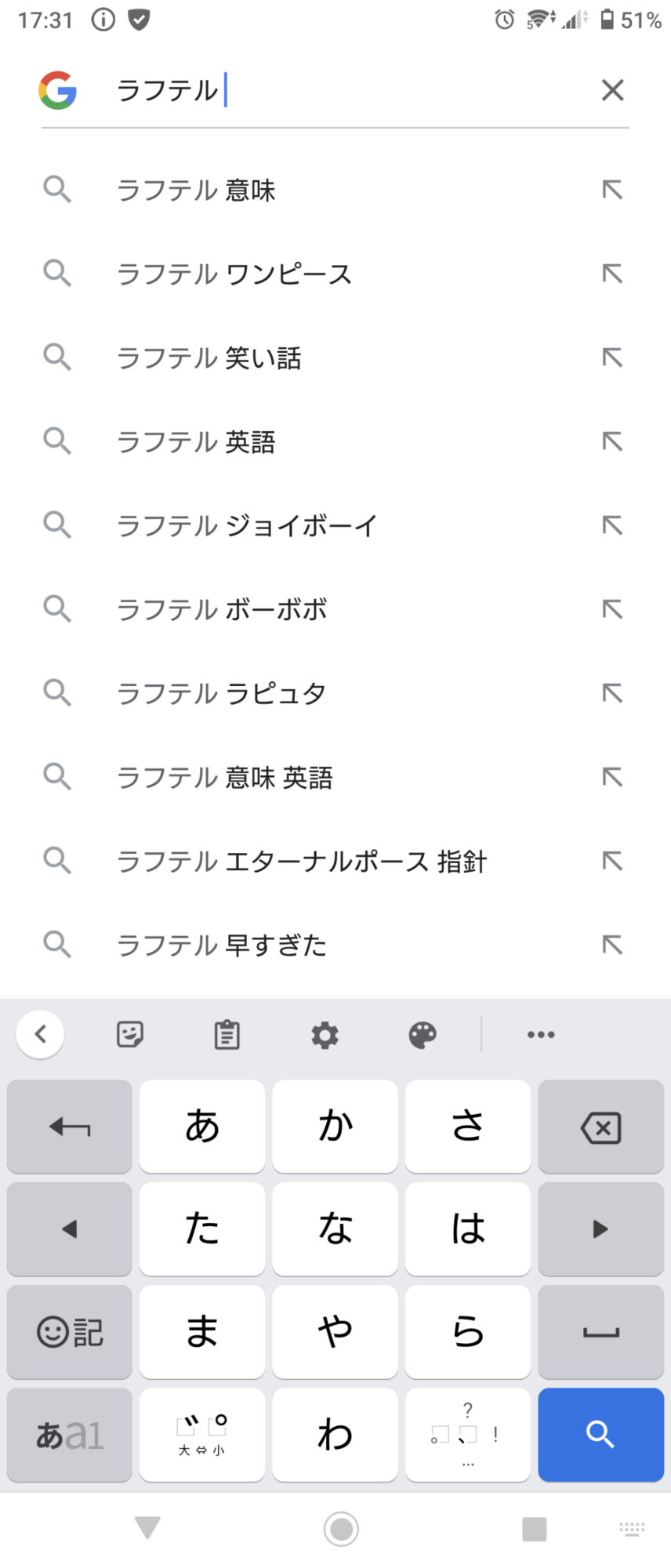Expand more keyboard options (three dots)
The width and height of the screenshot is (671, 1568).
541,1035
